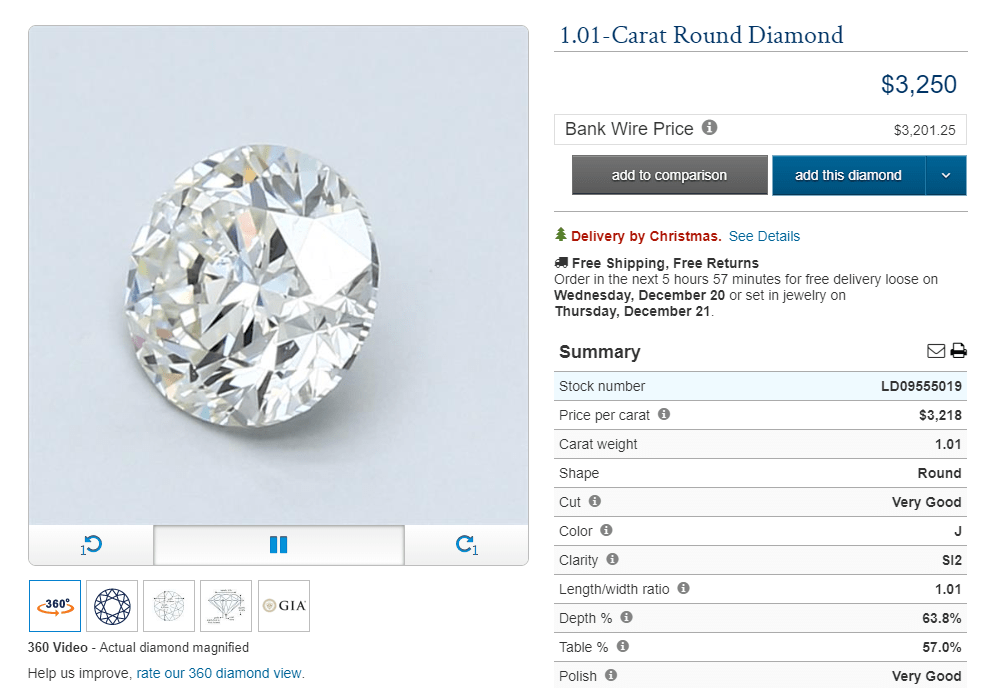This screenshot has height=688, width=992.
Task: Open the See Details delivery link
Action: [764, 235]
